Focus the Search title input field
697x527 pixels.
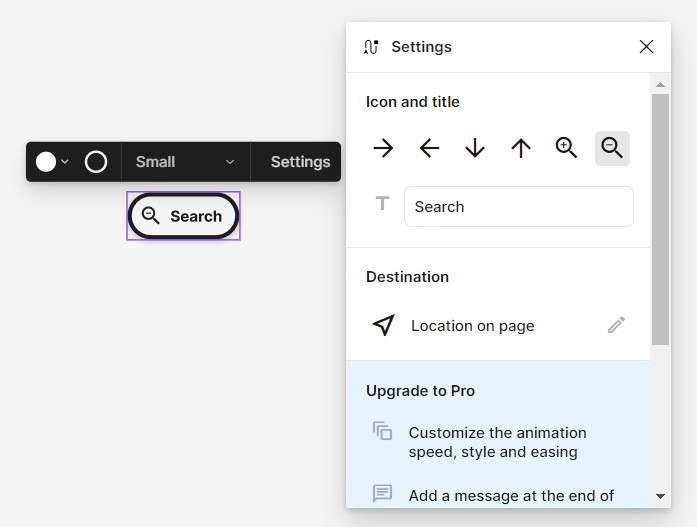519,207
